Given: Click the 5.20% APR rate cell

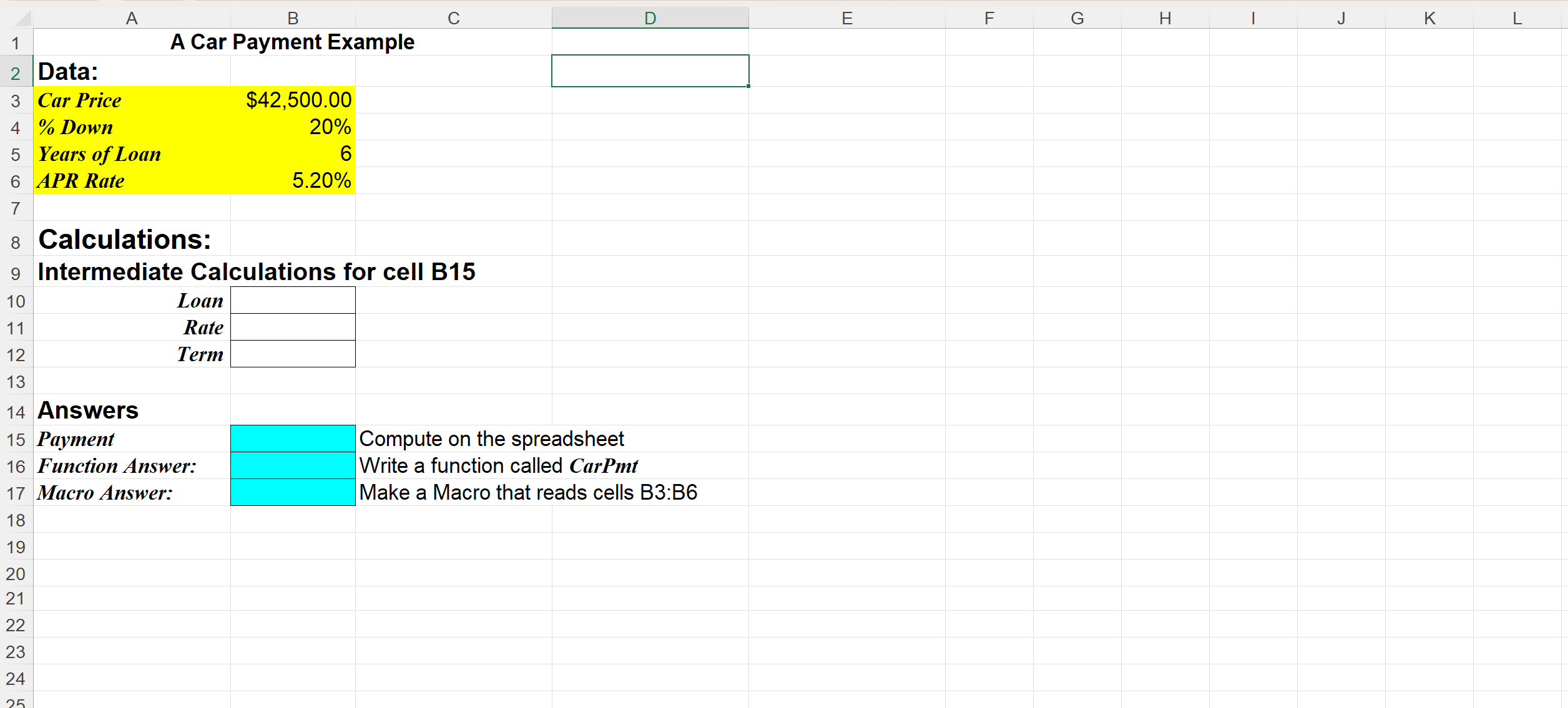Looking at the screenshot, I should [x=293, y=181].
